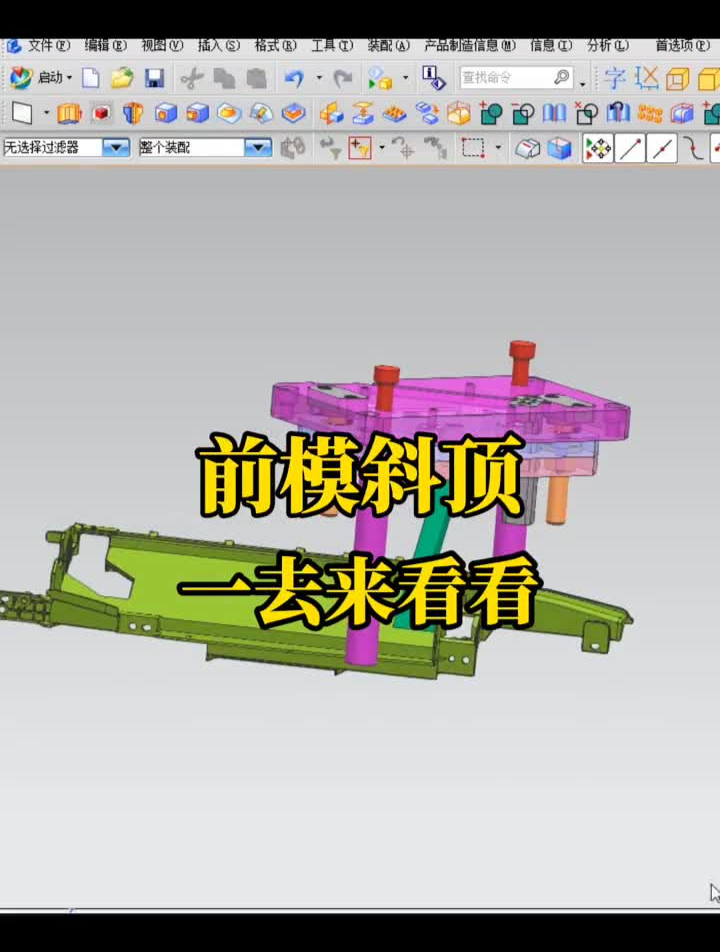The width and height of the screenshot is (720, 952).
Task: Toggle the end point snap button
Action: click(630, 149)
